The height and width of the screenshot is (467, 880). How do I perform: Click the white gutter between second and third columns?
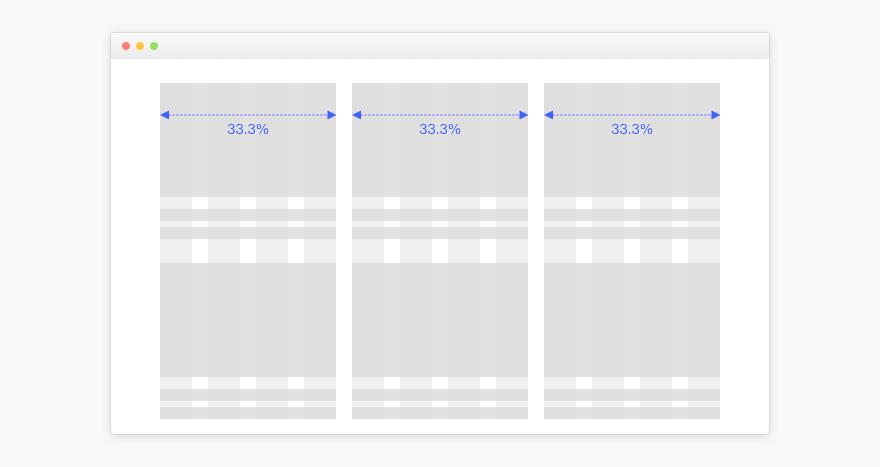tap(536, 250)
